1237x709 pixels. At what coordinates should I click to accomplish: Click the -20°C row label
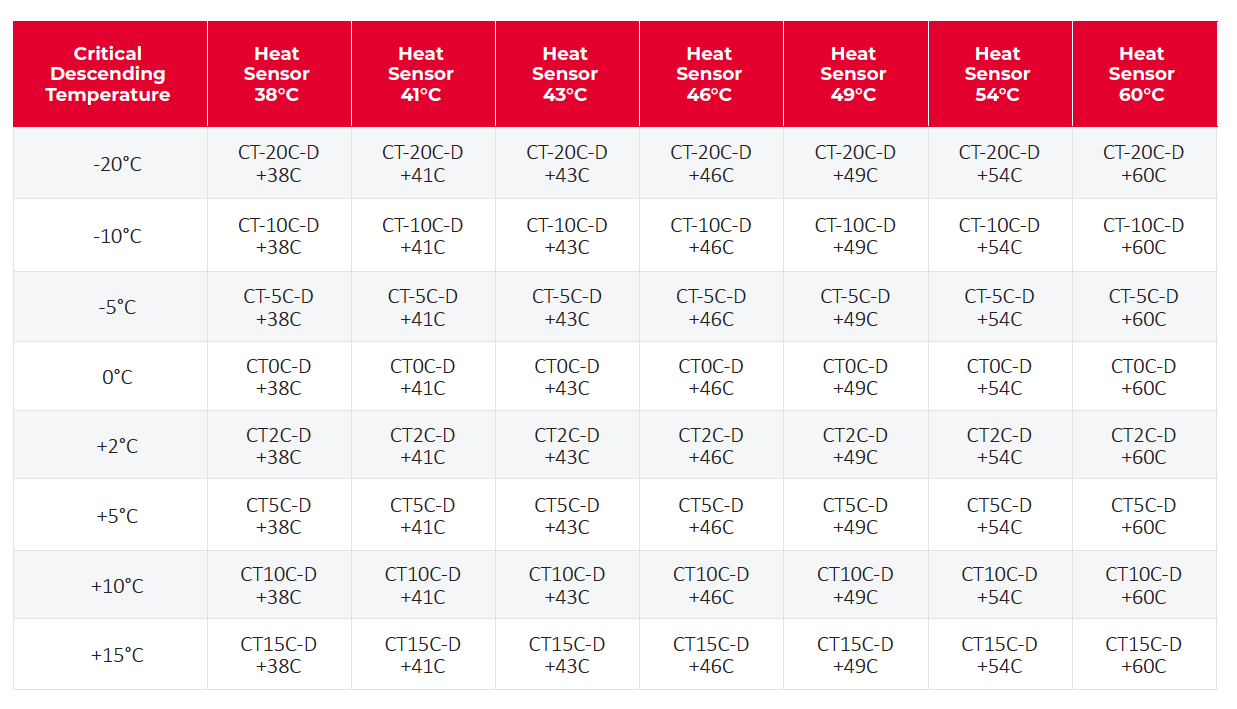(118, 164)
